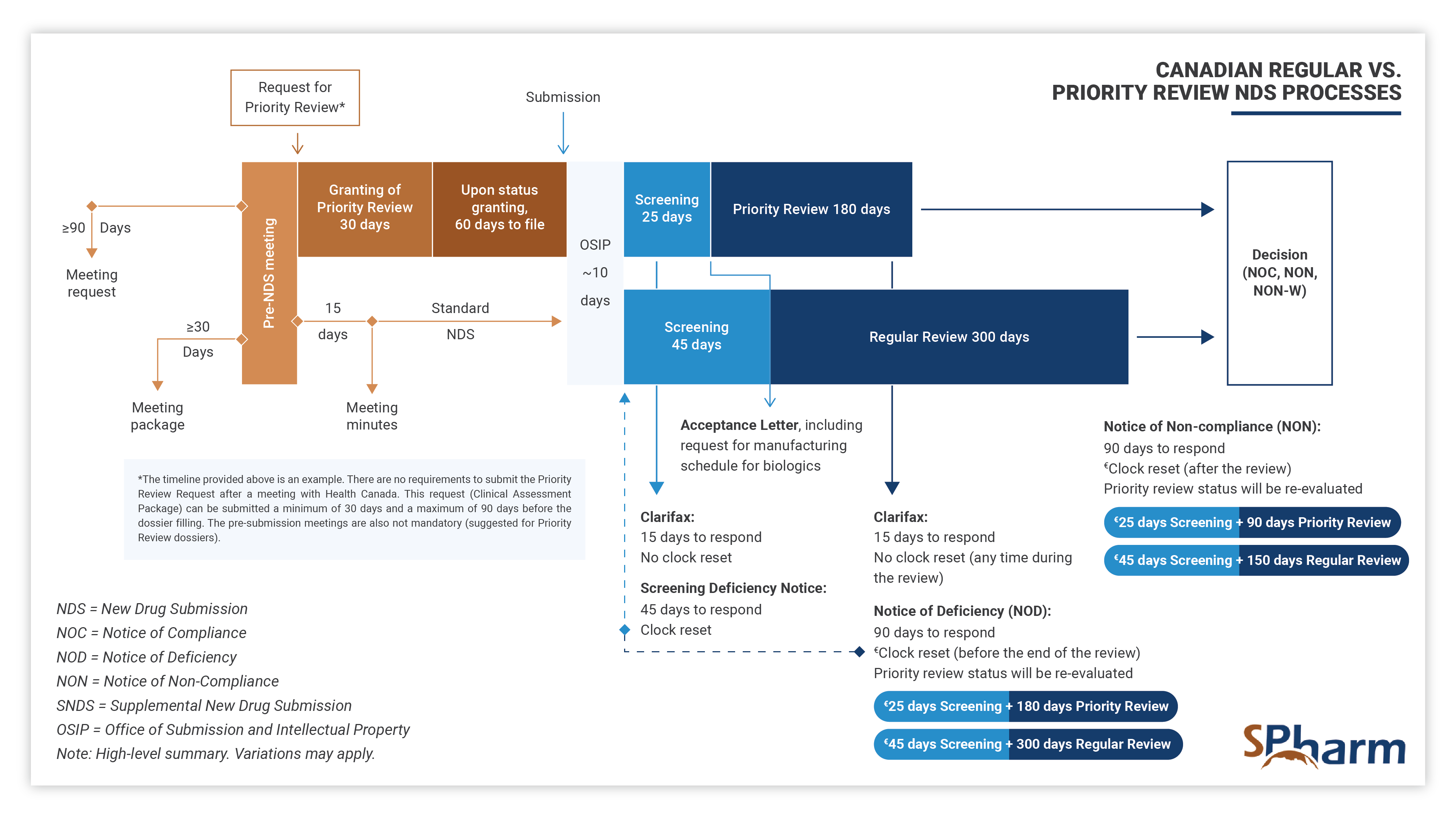Click the 'Notice of Deficiency (NOD):' heading
Image resolution: width=1456 pixels, height=819 pixels.
962,611
